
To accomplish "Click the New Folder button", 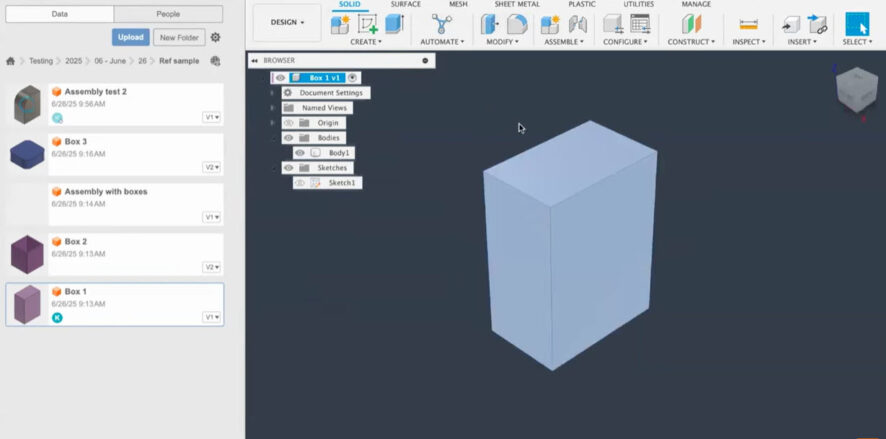I will 179,37.
